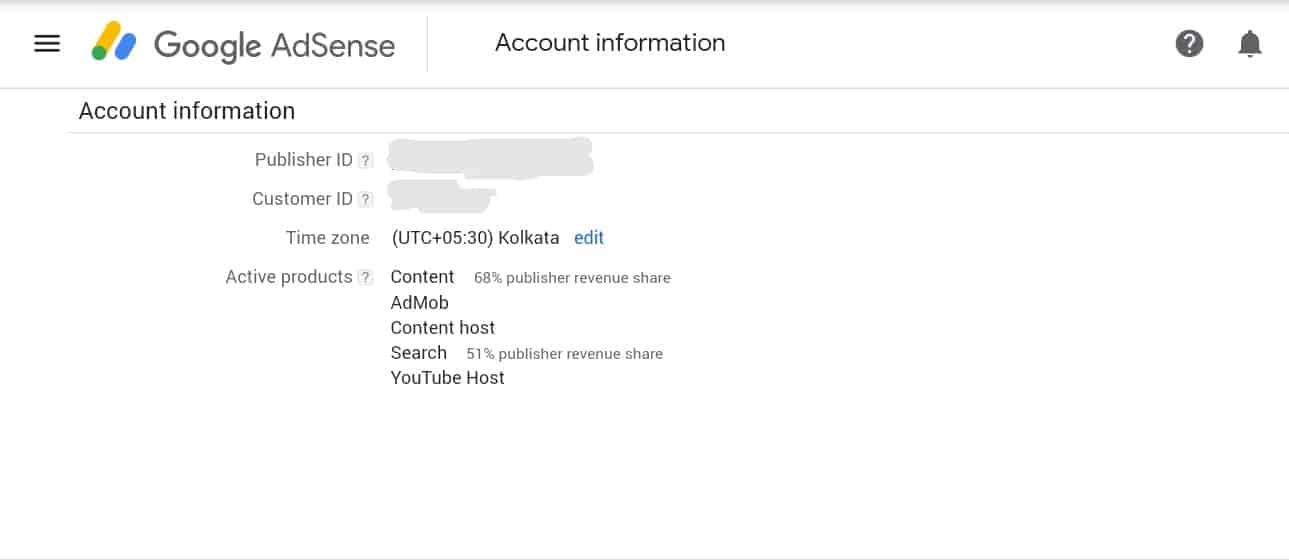Click the Content host product entry
The height and width of the screenshot is (560, 1289).
click(443, 328)
